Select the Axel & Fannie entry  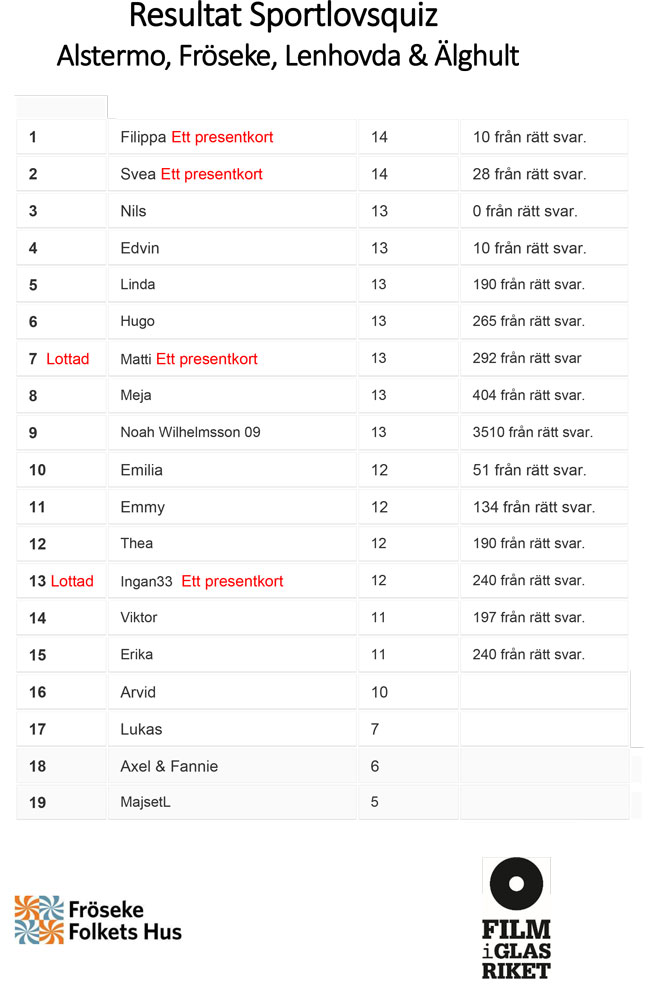169,766
